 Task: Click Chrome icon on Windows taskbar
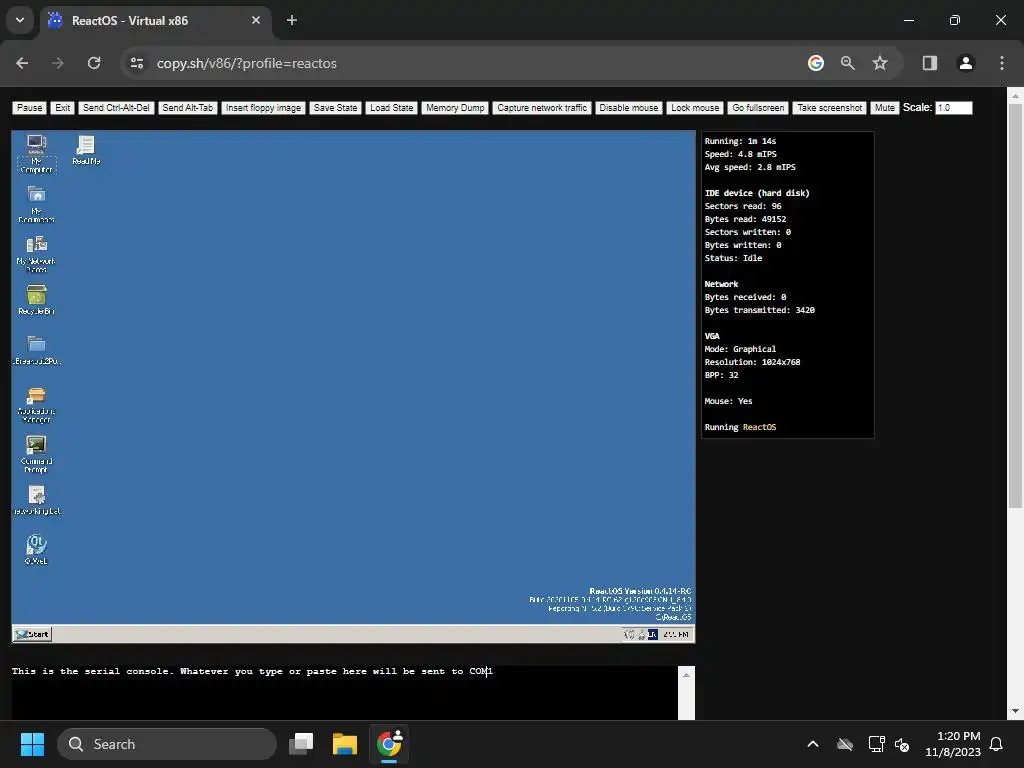tap(389, 744)
